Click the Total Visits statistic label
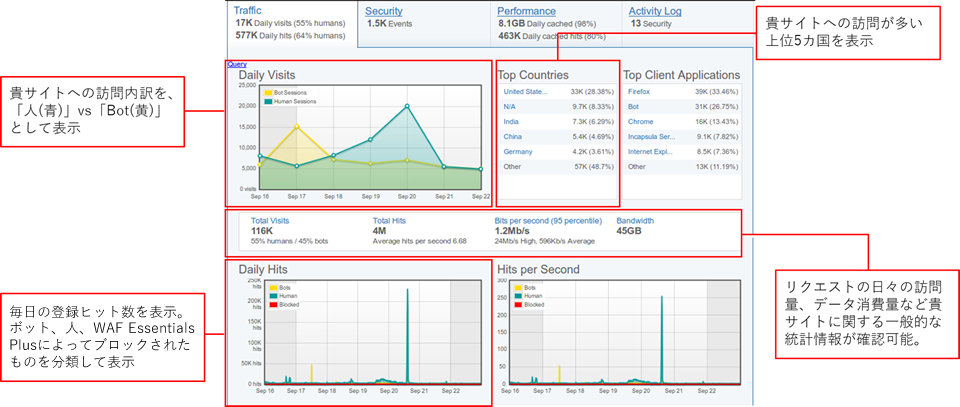Viewport: 960px width, 407px height. [x=269, y=219]
